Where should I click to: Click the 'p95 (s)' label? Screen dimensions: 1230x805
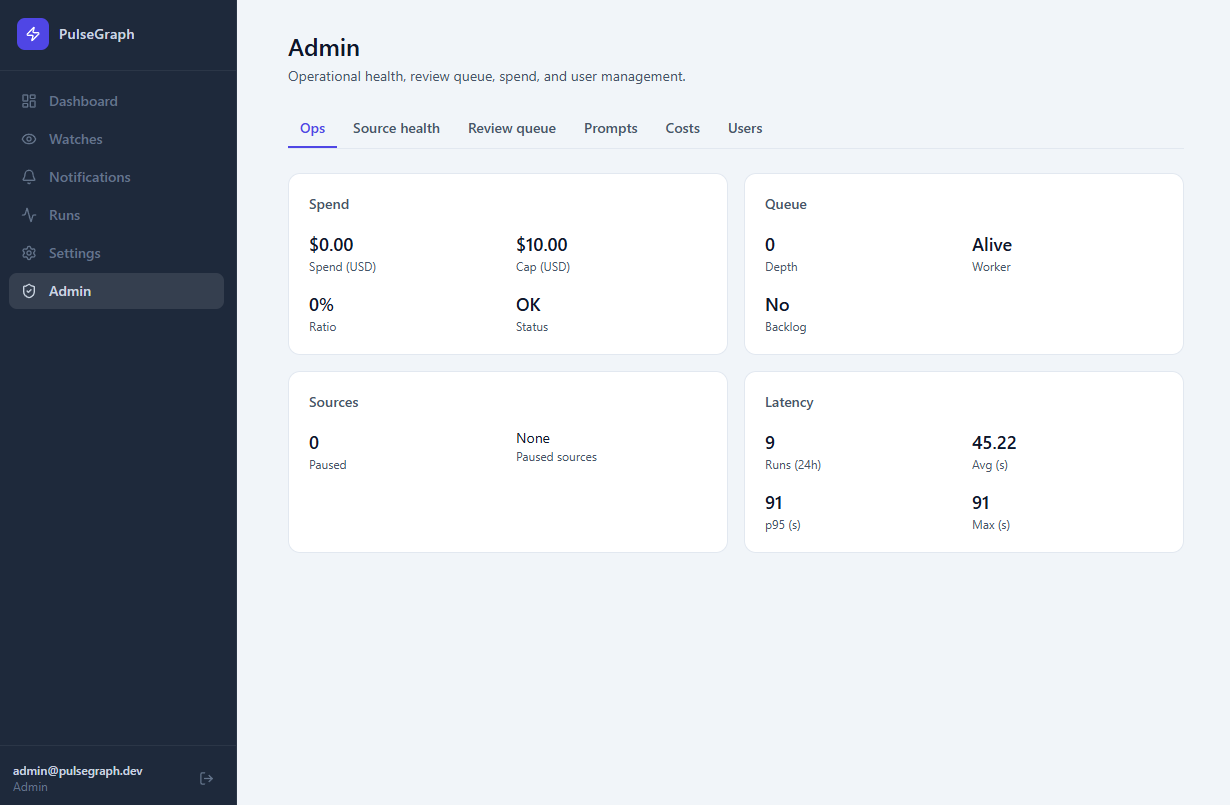point(783,525)
